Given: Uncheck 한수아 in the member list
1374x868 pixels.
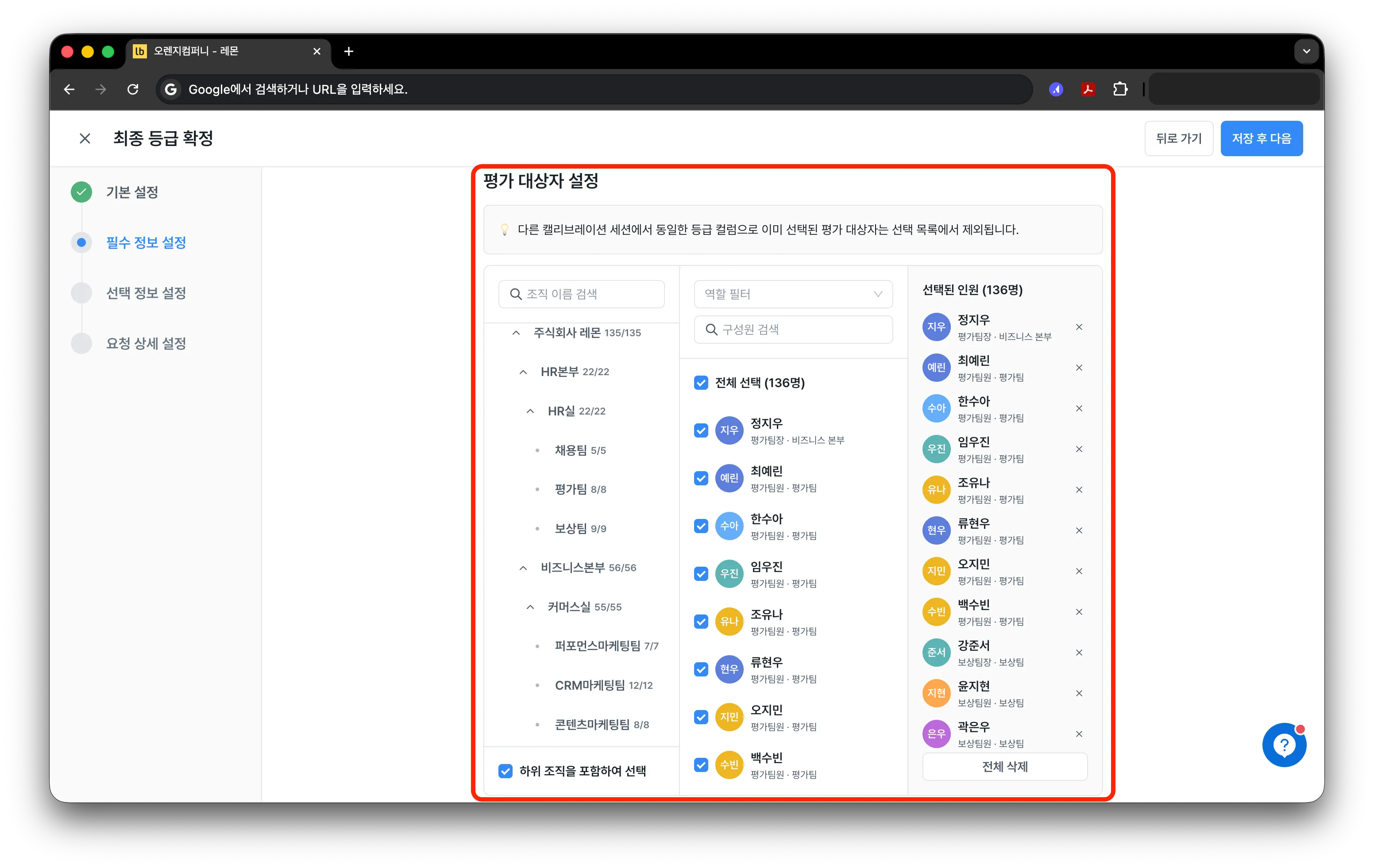Looking at the screenshot, I should click(701, 526).
